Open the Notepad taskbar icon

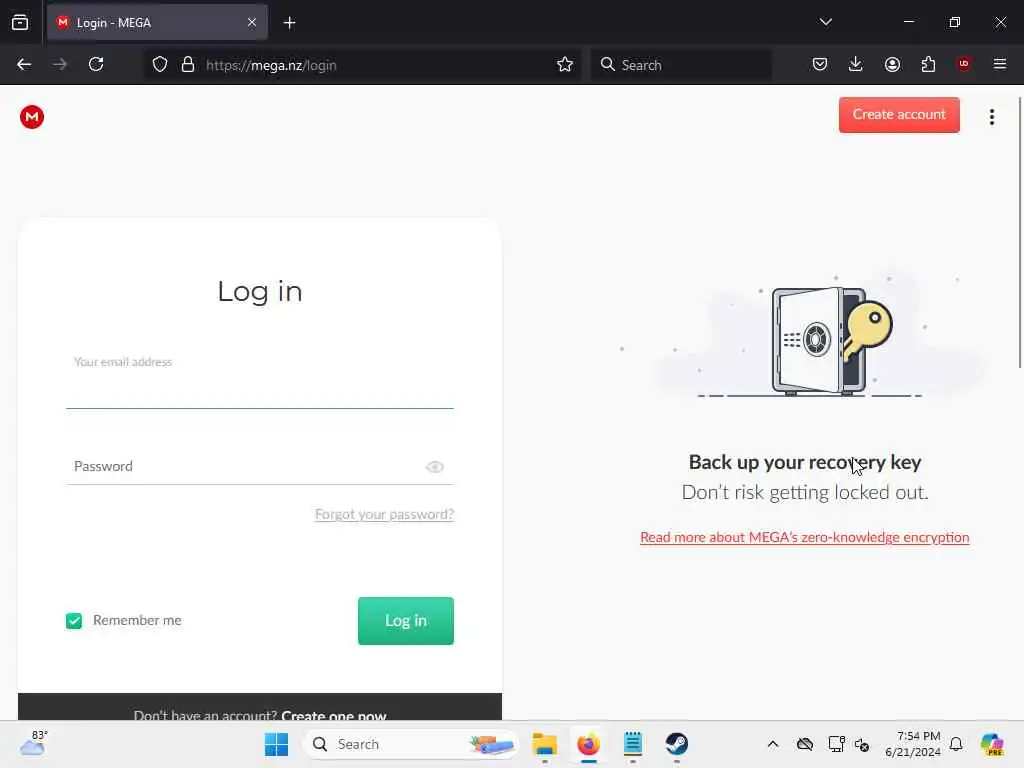(x=632, y=744)
